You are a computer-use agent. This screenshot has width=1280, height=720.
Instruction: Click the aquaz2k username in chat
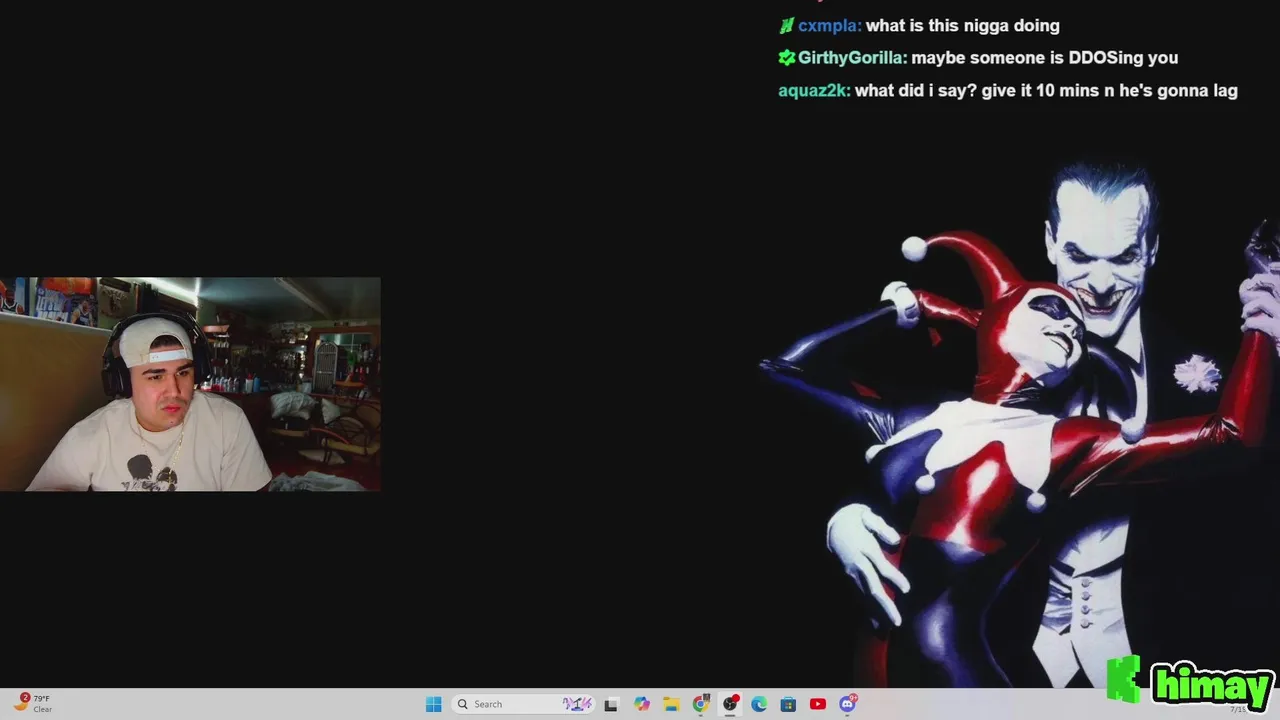pyautogui.click(x=814, y=90)
